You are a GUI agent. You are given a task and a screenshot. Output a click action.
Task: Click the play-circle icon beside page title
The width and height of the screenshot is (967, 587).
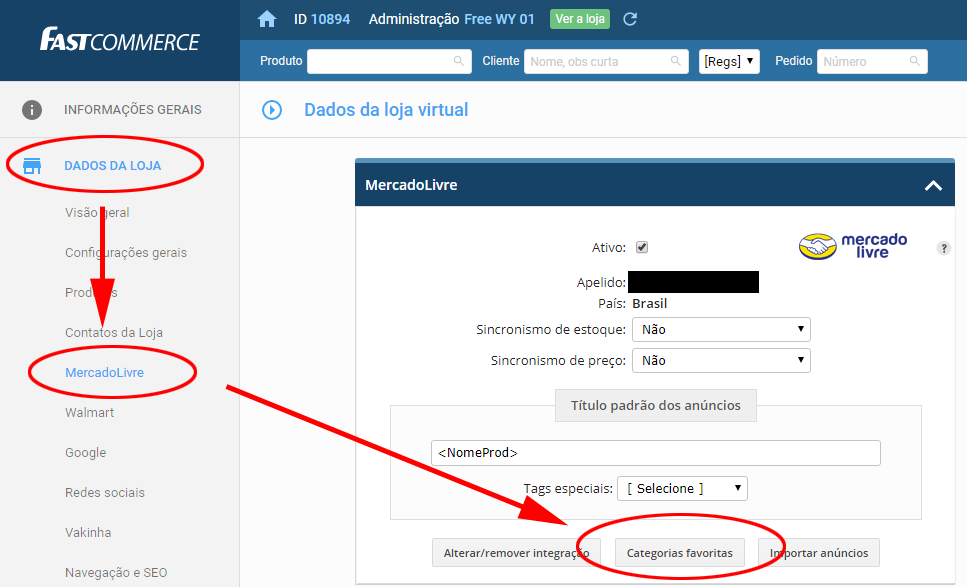click(x=272, y=110)
